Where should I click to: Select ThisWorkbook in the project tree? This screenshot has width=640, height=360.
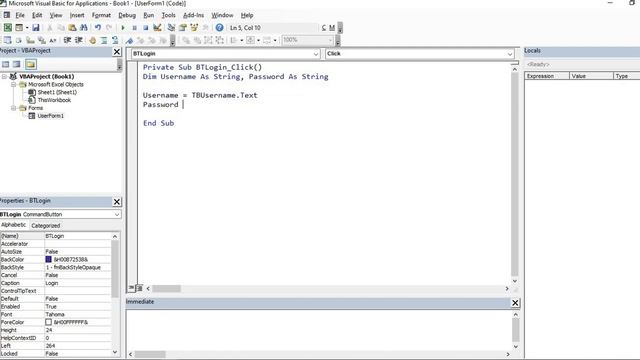[x=54, y=100]
